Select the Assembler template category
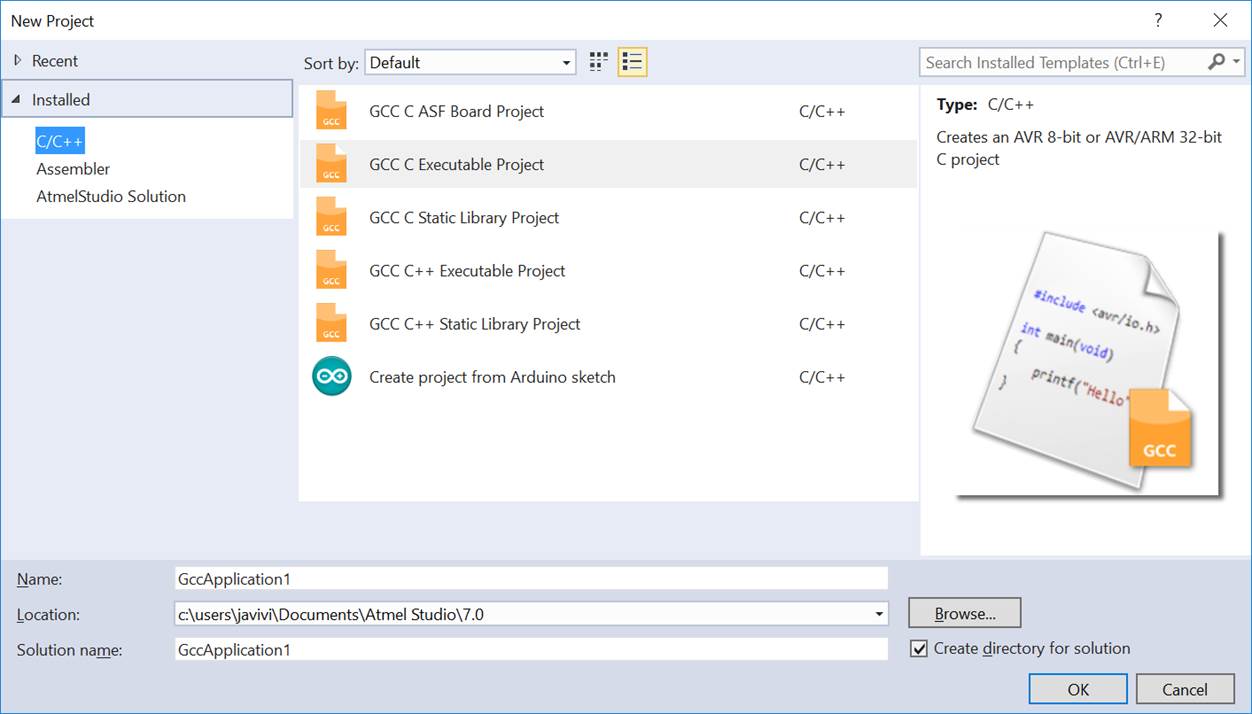Viewport: 1252px width, 714px height. pos(73,169)
